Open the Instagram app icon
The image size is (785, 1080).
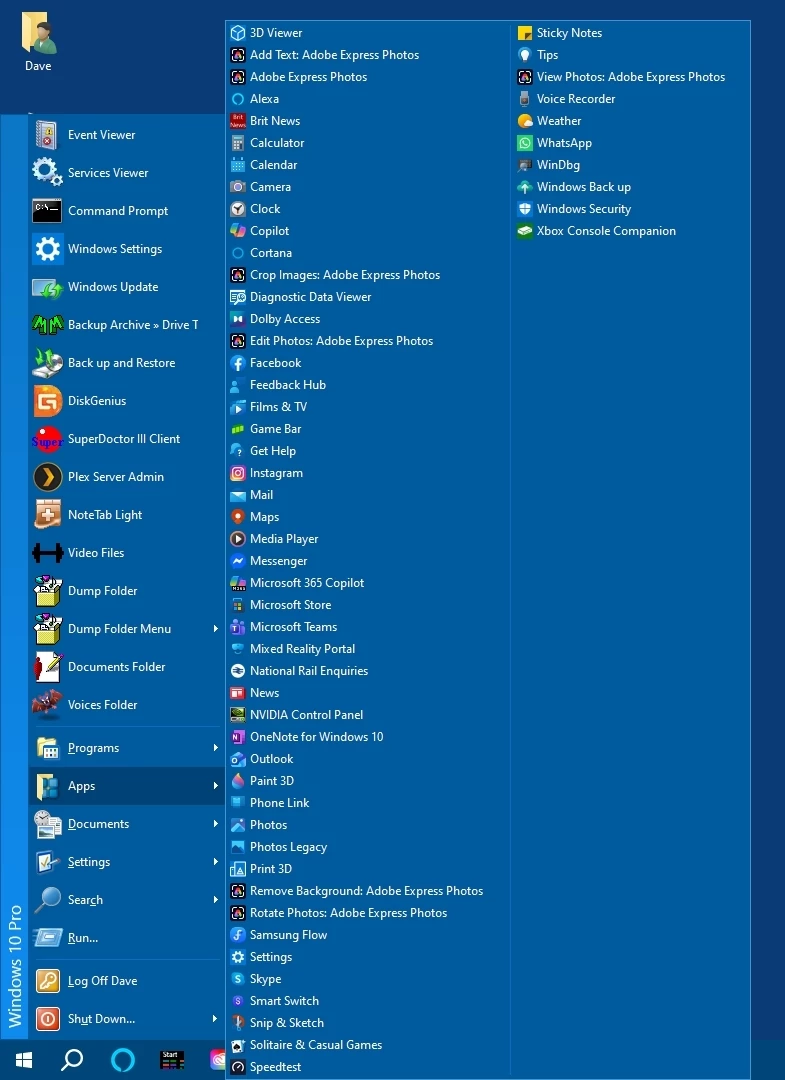coord(238,473)
